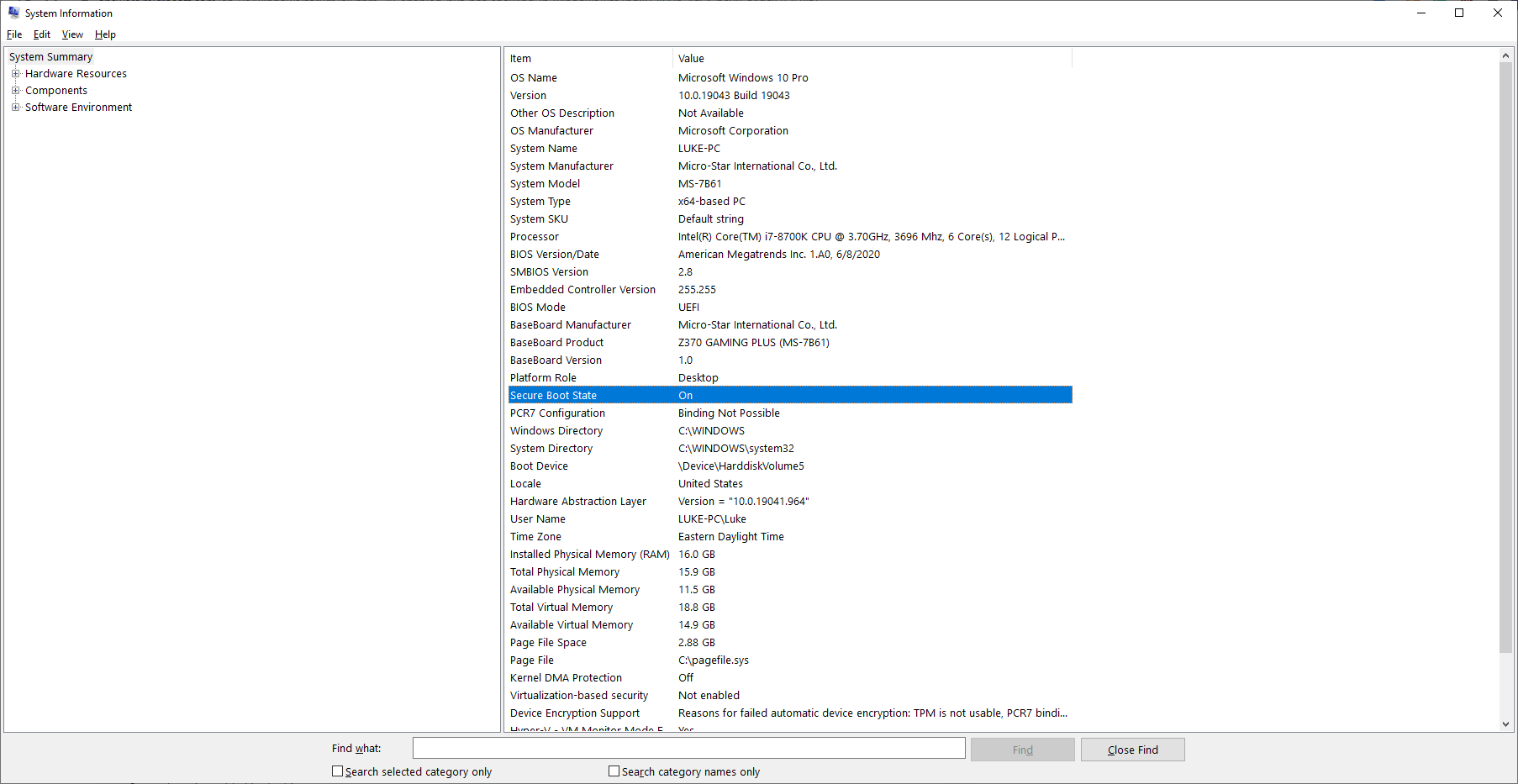1518x784 pixels.
Task: Click the Find button
Action: (1022, 750)
